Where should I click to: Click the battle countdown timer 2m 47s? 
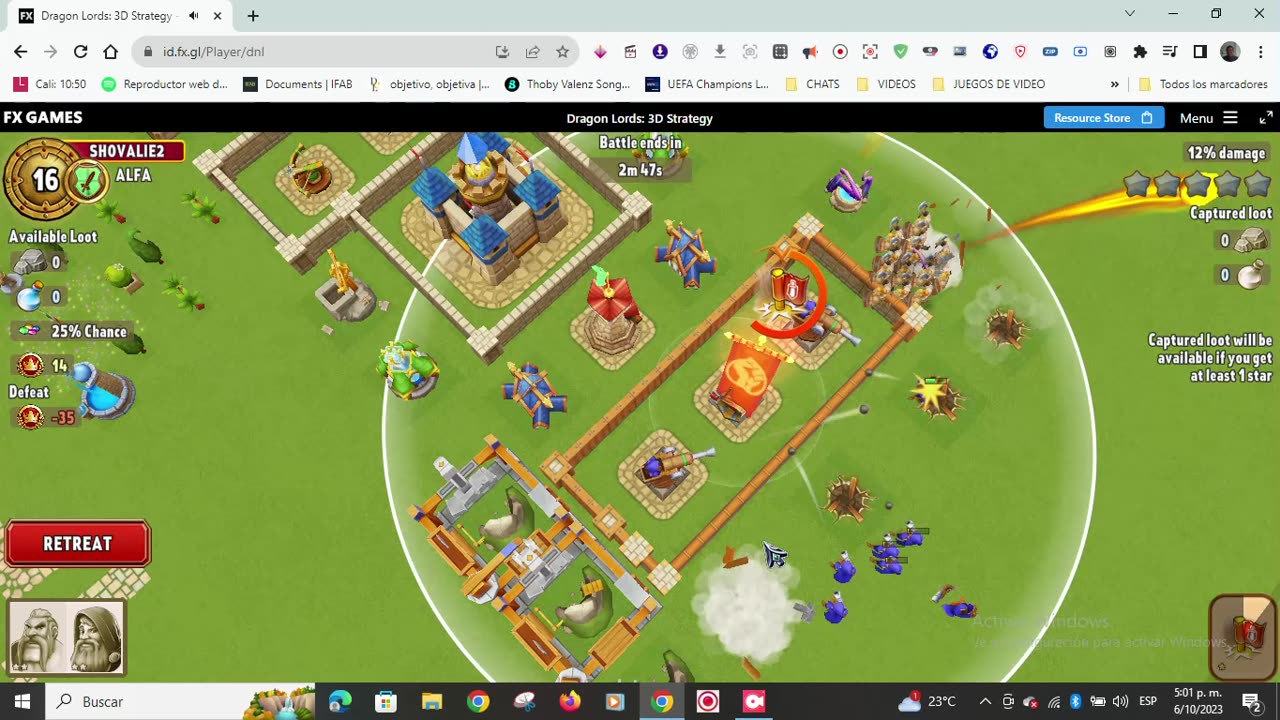[x=640, y=170]
